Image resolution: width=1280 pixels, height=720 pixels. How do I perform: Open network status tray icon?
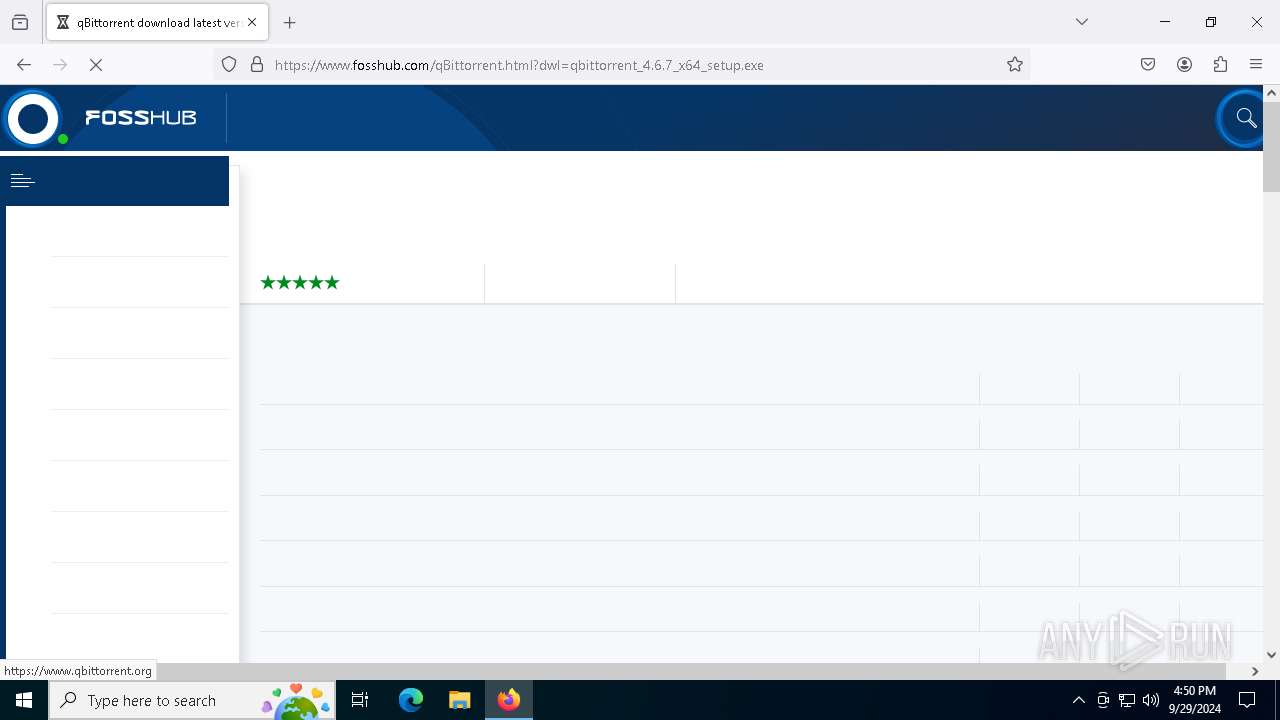(1127, 700)
